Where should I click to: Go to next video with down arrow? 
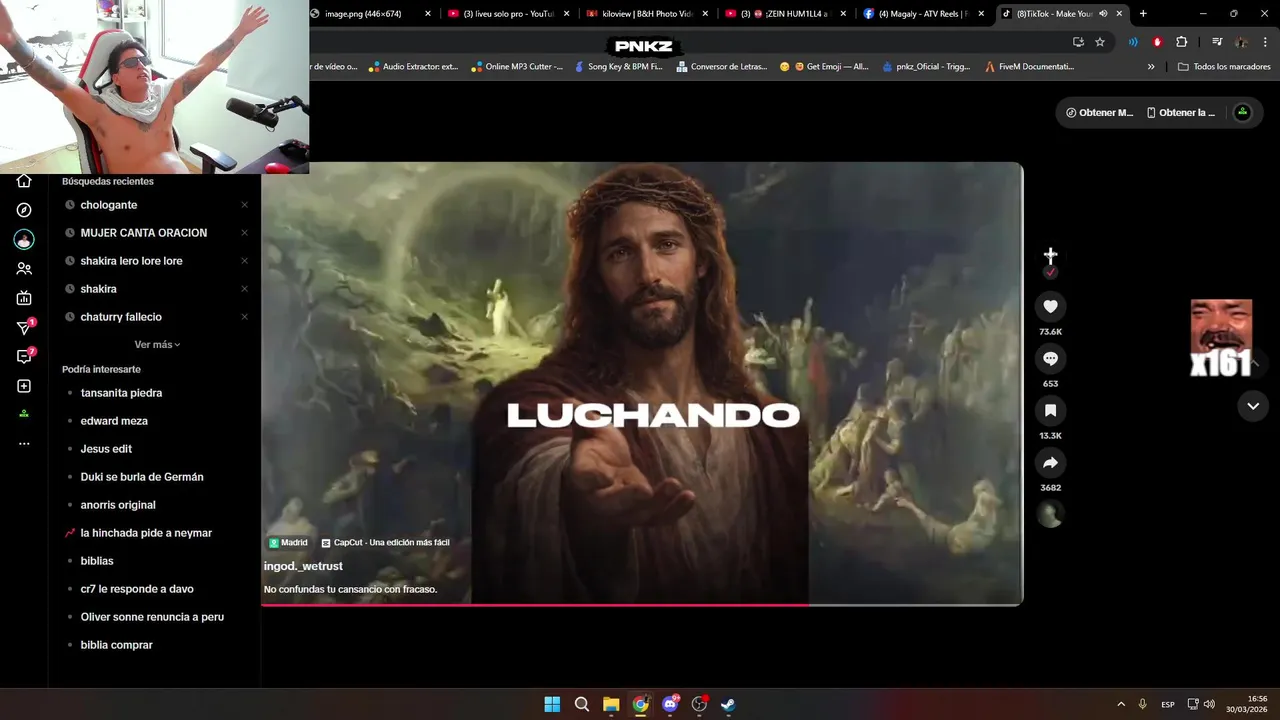(1253, 406)
